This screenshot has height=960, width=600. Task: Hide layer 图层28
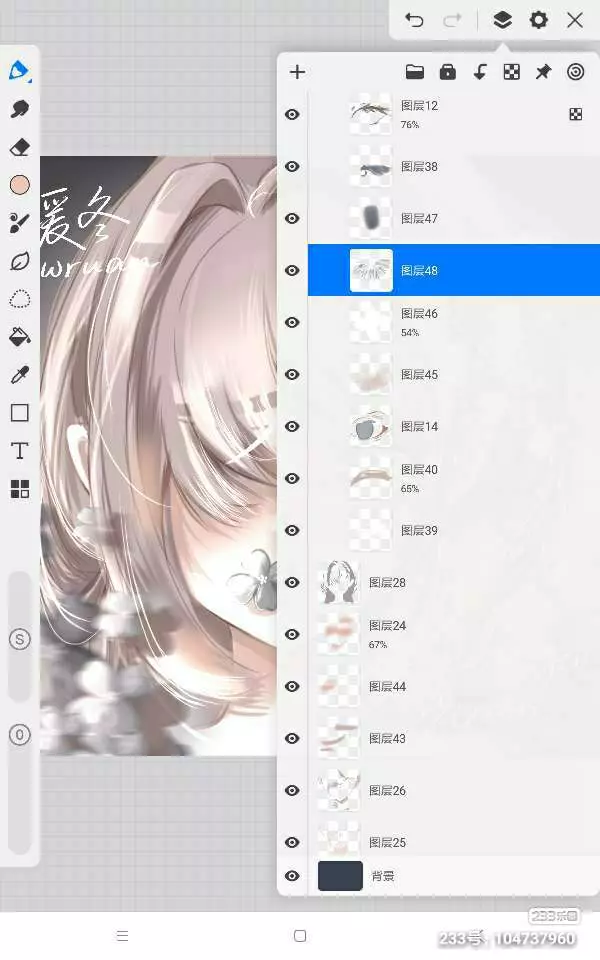[x=293, y=582]
